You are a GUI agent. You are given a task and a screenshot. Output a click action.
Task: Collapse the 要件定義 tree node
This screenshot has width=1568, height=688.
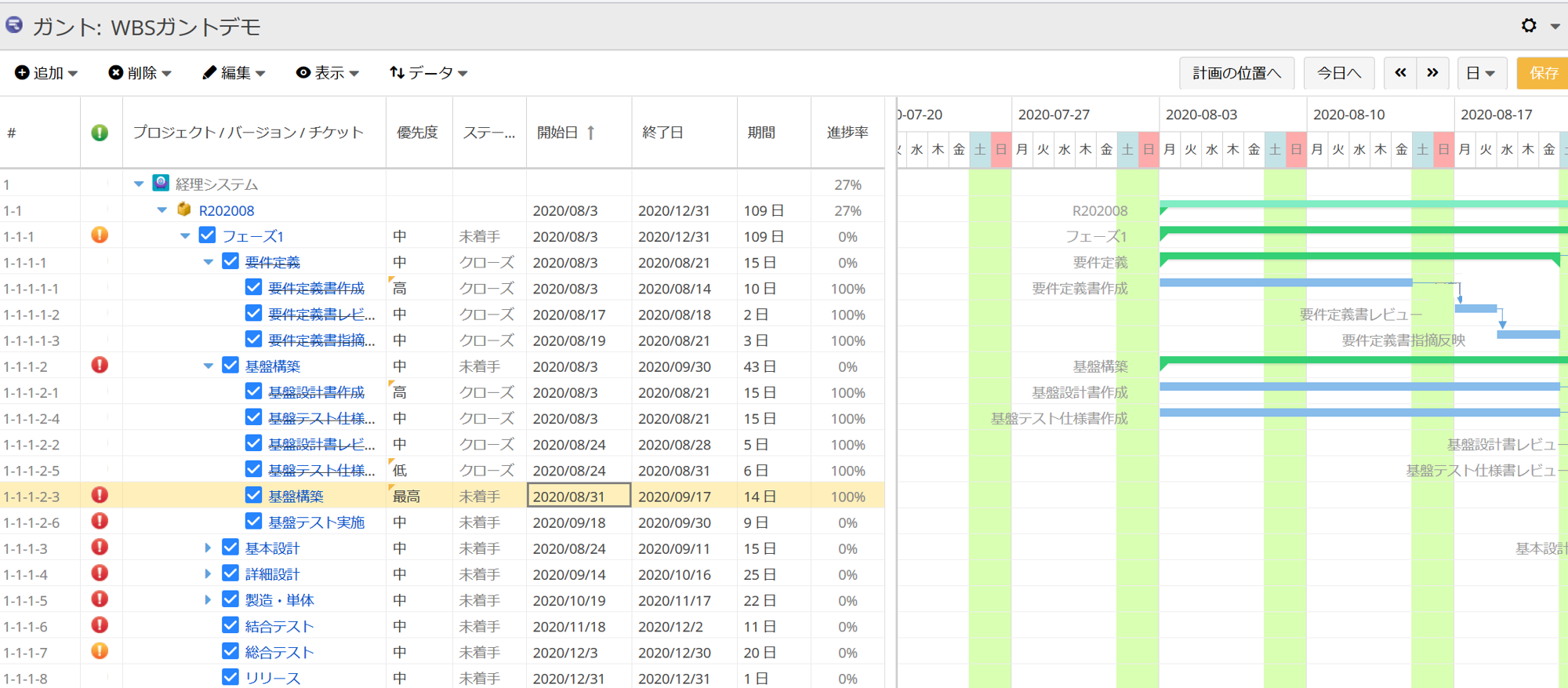pyautogui.click(x=208, y=262)
